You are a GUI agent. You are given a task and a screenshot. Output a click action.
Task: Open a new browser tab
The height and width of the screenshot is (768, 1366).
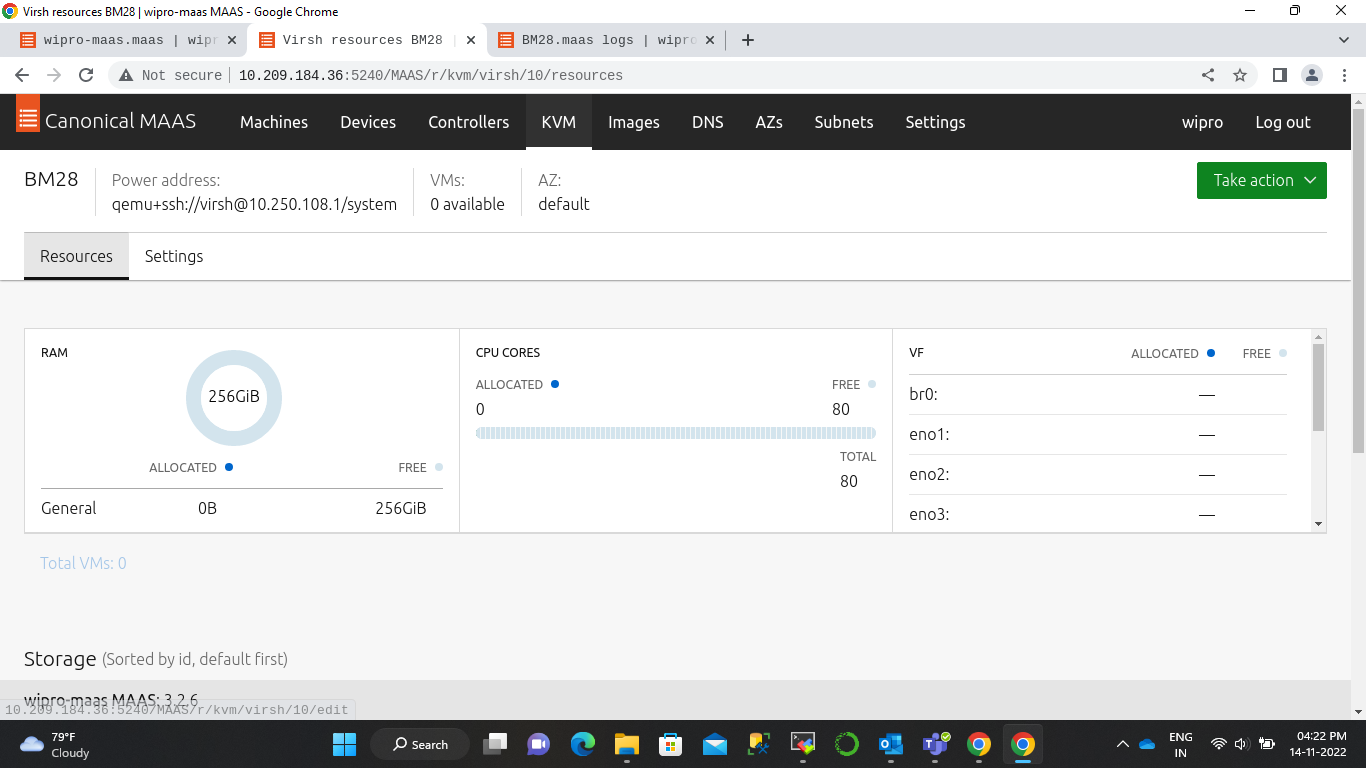[747, 40]
